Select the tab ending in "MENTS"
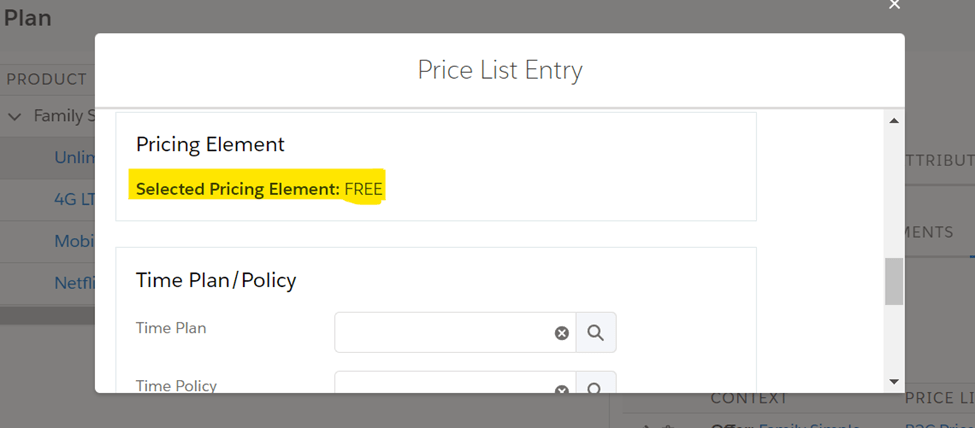This screenshot has width=975, height=428. tap(928, 232)
